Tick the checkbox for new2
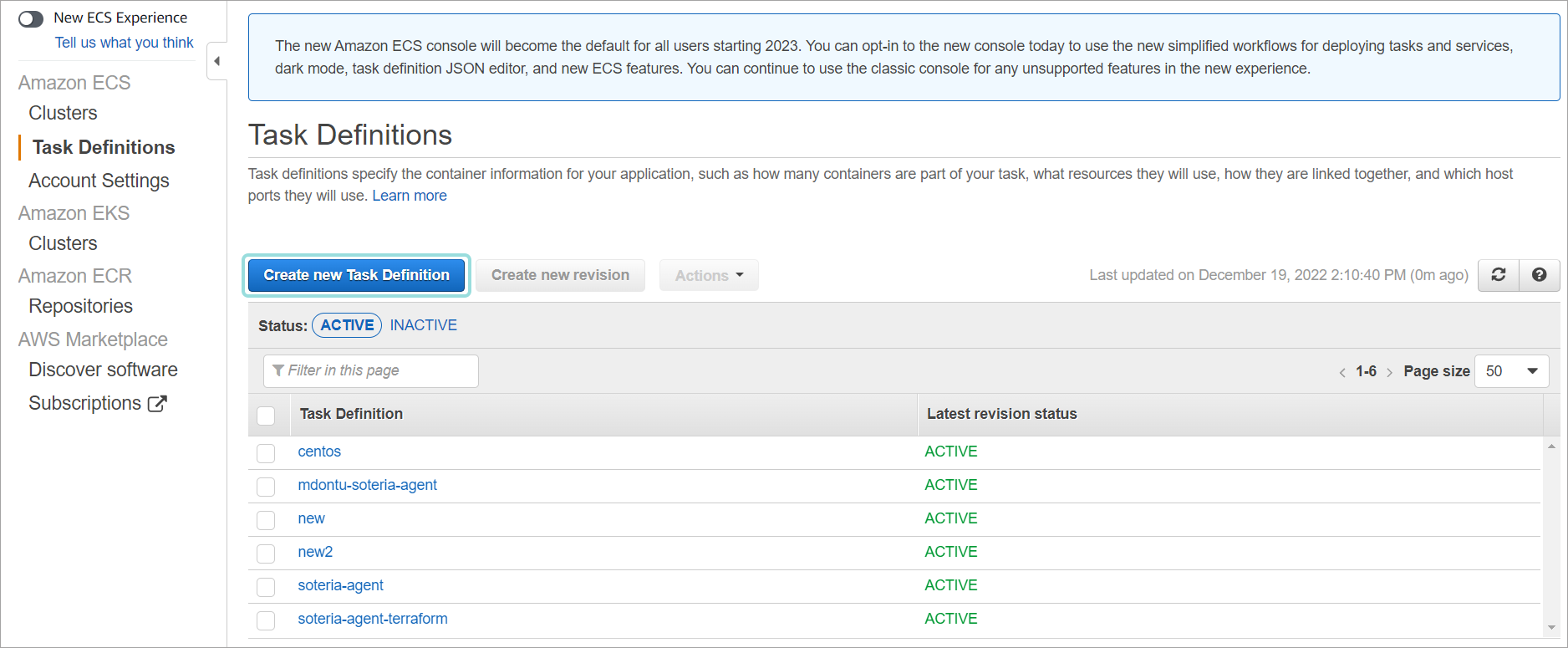 [x=266, y=554]
